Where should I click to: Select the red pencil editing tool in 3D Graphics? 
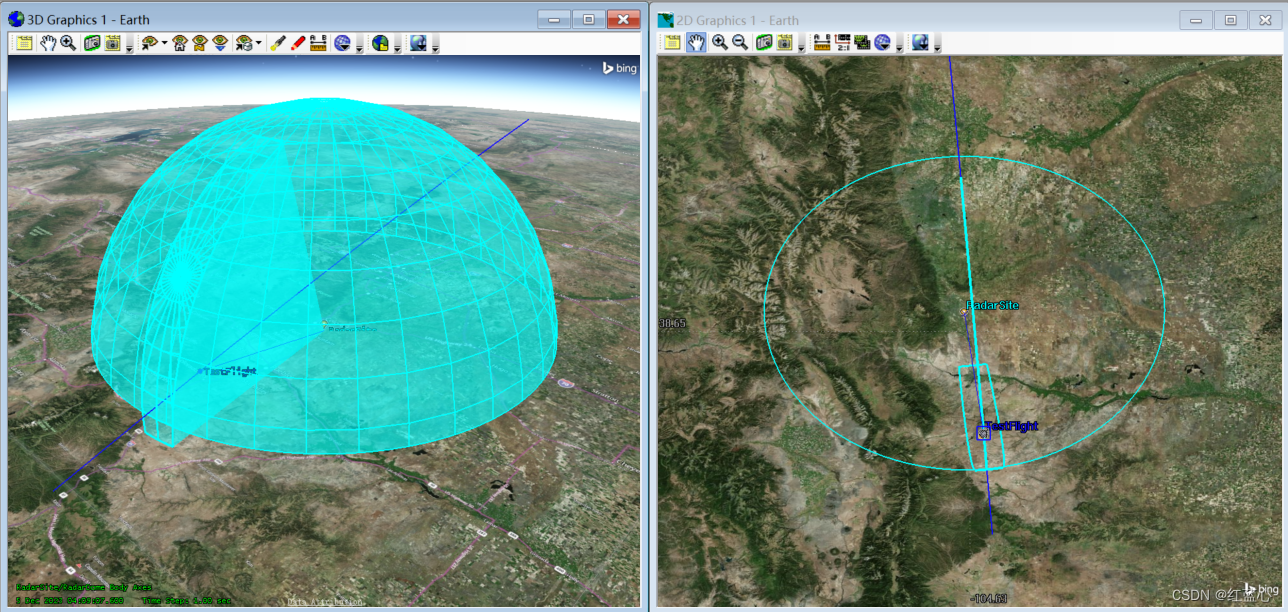tap(298, 43)
